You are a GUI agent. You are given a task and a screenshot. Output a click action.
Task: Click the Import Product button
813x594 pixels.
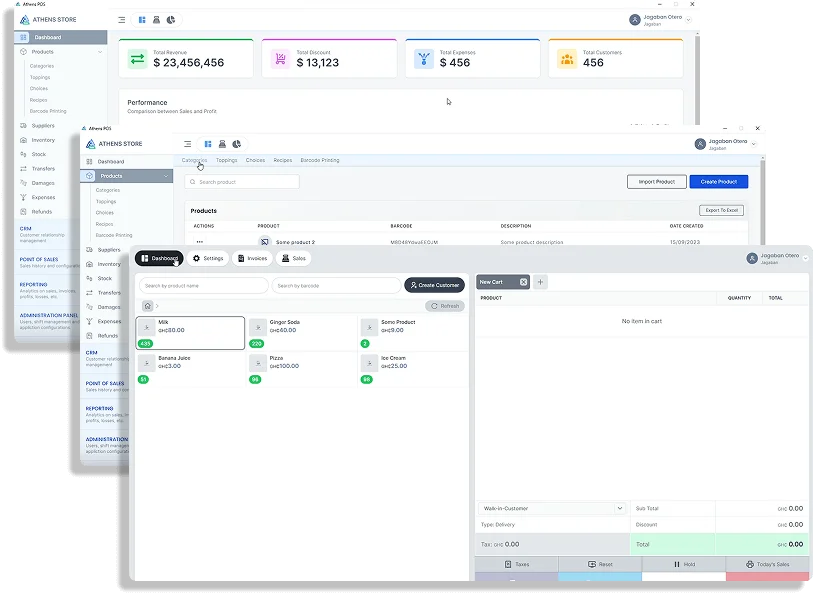[x=656, y=182]
